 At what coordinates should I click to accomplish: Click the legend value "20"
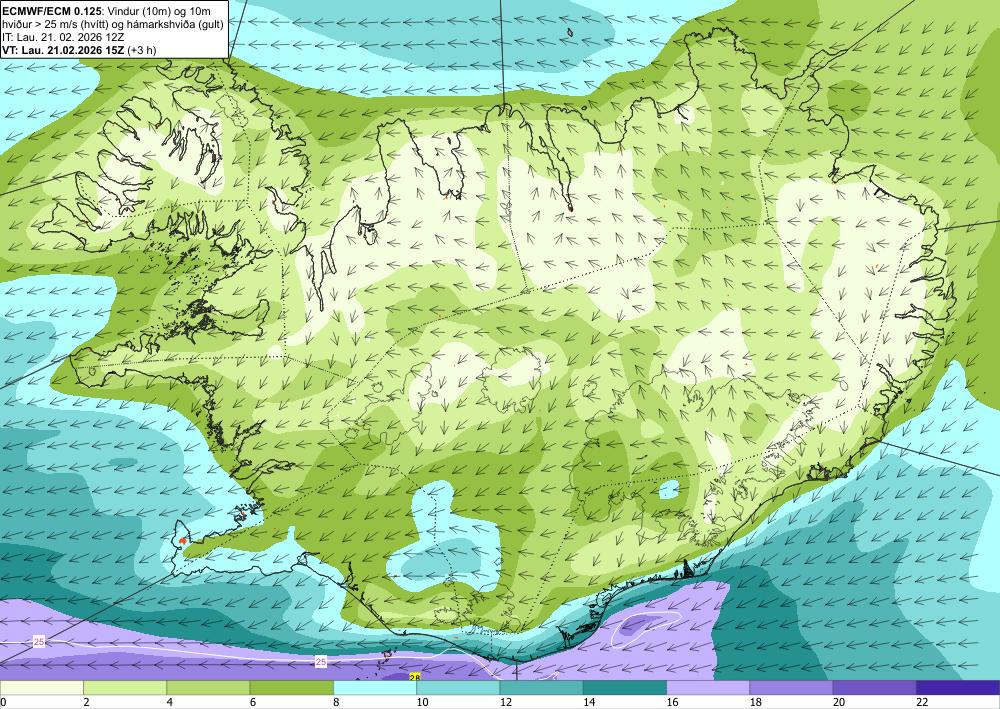(x=839, y=703)
